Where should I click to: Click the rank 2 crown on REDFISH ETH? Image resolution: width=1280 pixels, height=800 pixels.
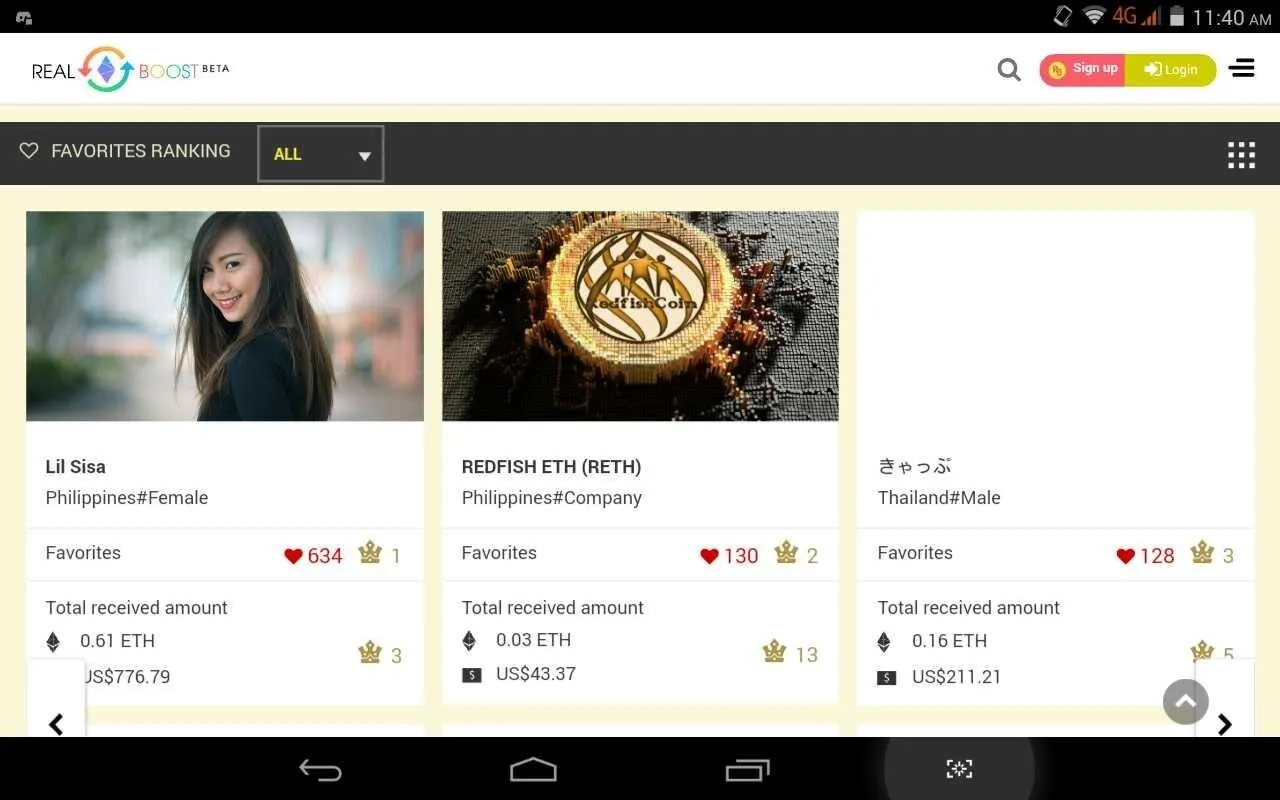[786, 552]
